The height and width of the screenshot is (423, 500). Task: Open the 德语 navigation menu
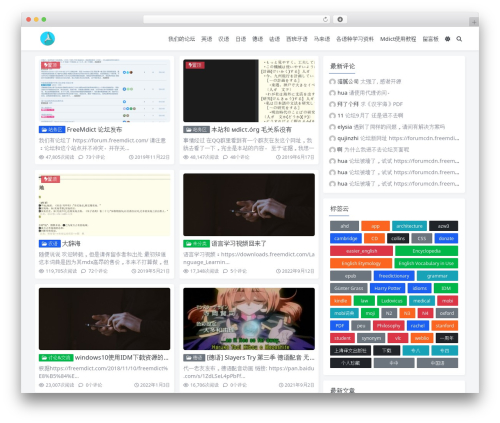pyautogui.click(x=257, y=39)
